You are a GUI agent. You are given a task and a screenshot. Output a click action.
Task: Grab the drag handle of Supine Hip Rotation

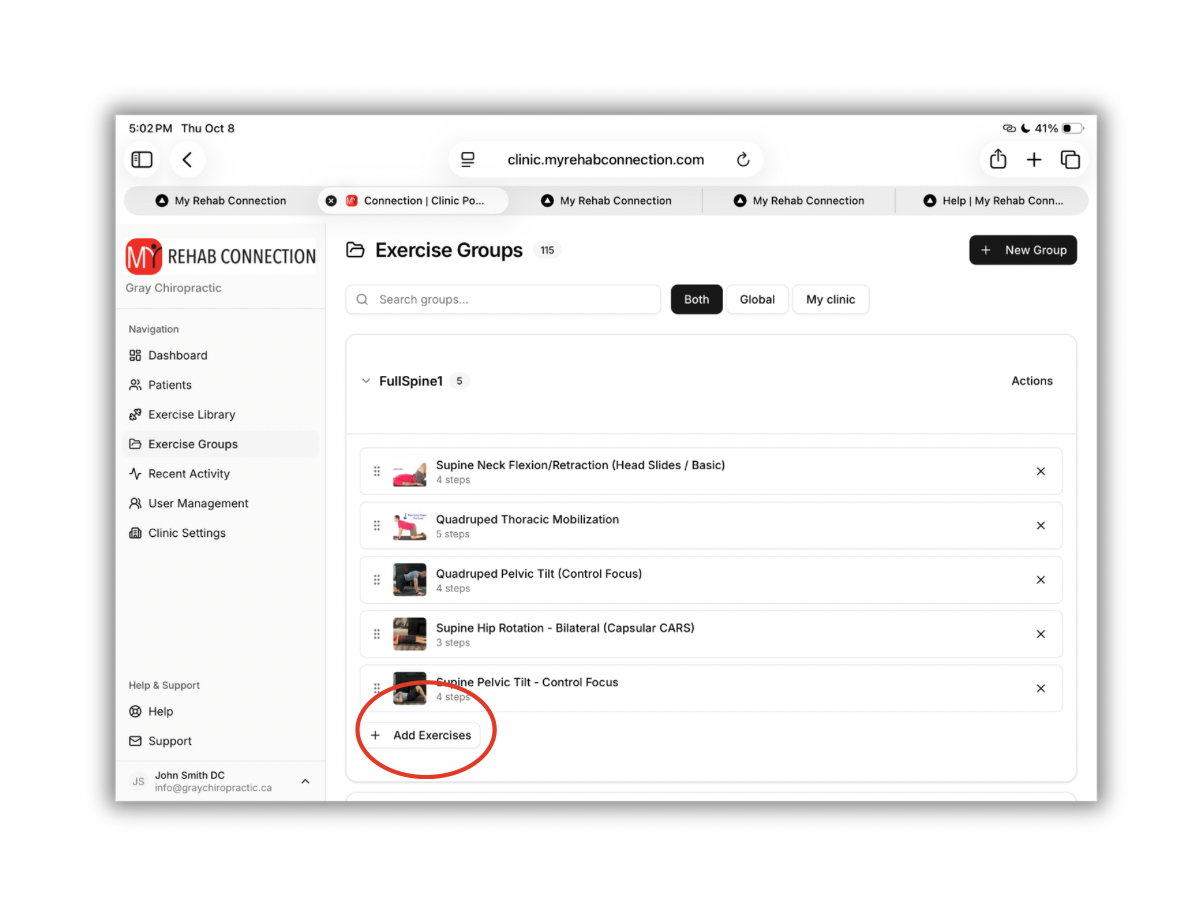pyautogui.click(x=377, y=634)
